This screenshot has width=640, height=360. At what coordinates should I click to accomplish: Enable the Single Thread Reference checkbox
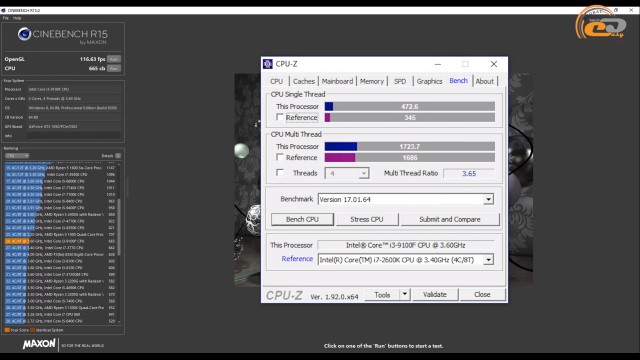pos(280,118)
